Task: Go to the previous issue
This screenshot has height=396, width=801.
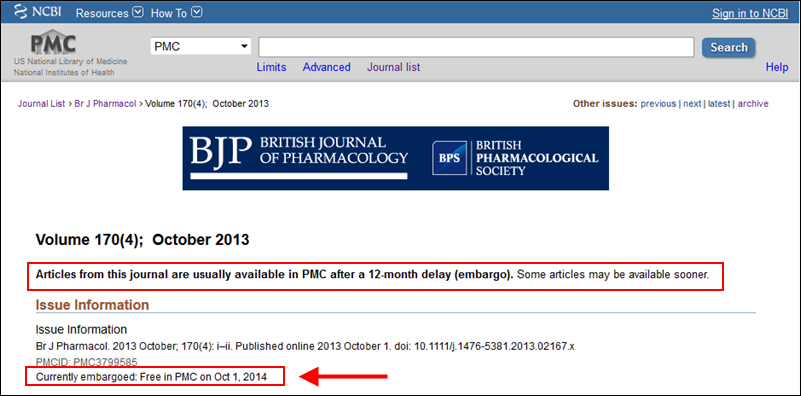Action: [x=658, y=104]
